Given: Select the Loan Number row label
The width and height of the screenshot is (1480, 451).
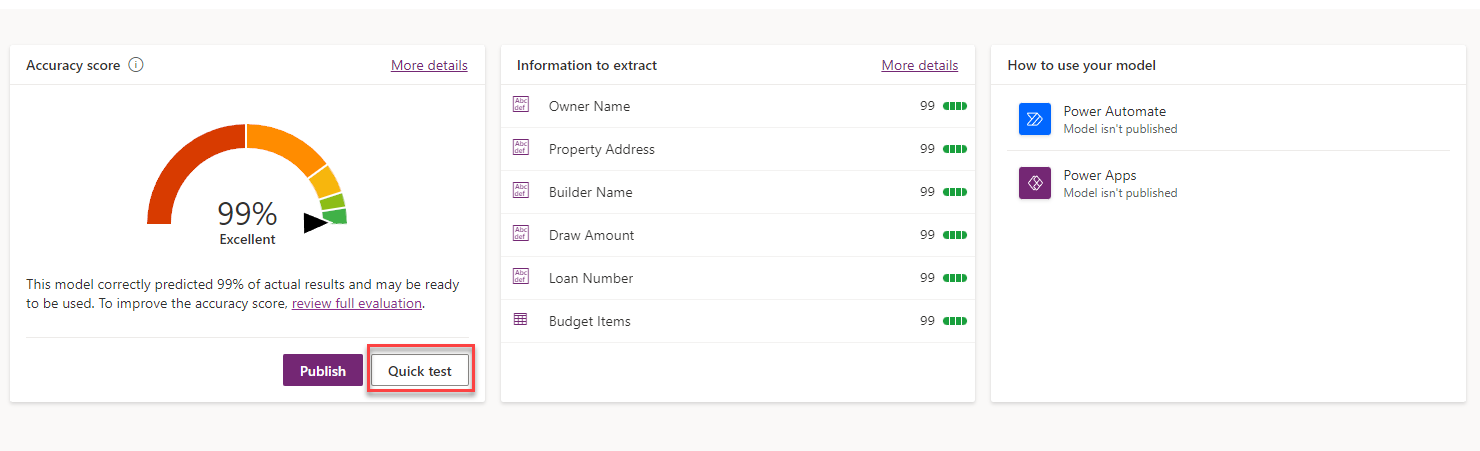Looking at the screenshot, I should click(590, 278).
